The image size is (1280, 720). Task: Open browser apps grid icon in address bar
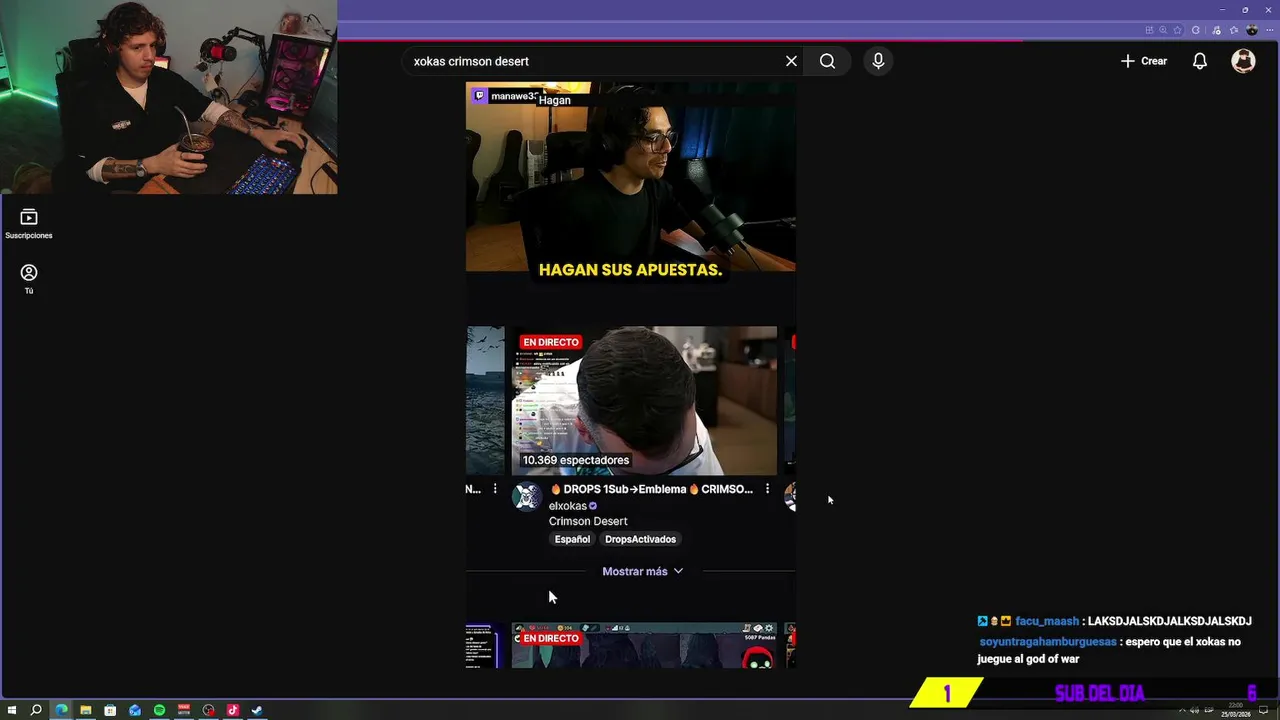(x=1150, y=30)
